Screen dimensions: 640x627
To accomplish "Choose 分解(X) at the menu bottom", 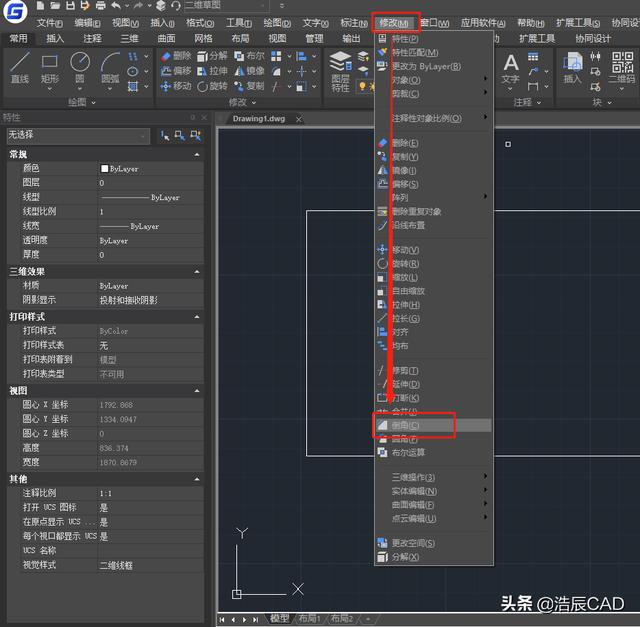I will coord(433,557).
